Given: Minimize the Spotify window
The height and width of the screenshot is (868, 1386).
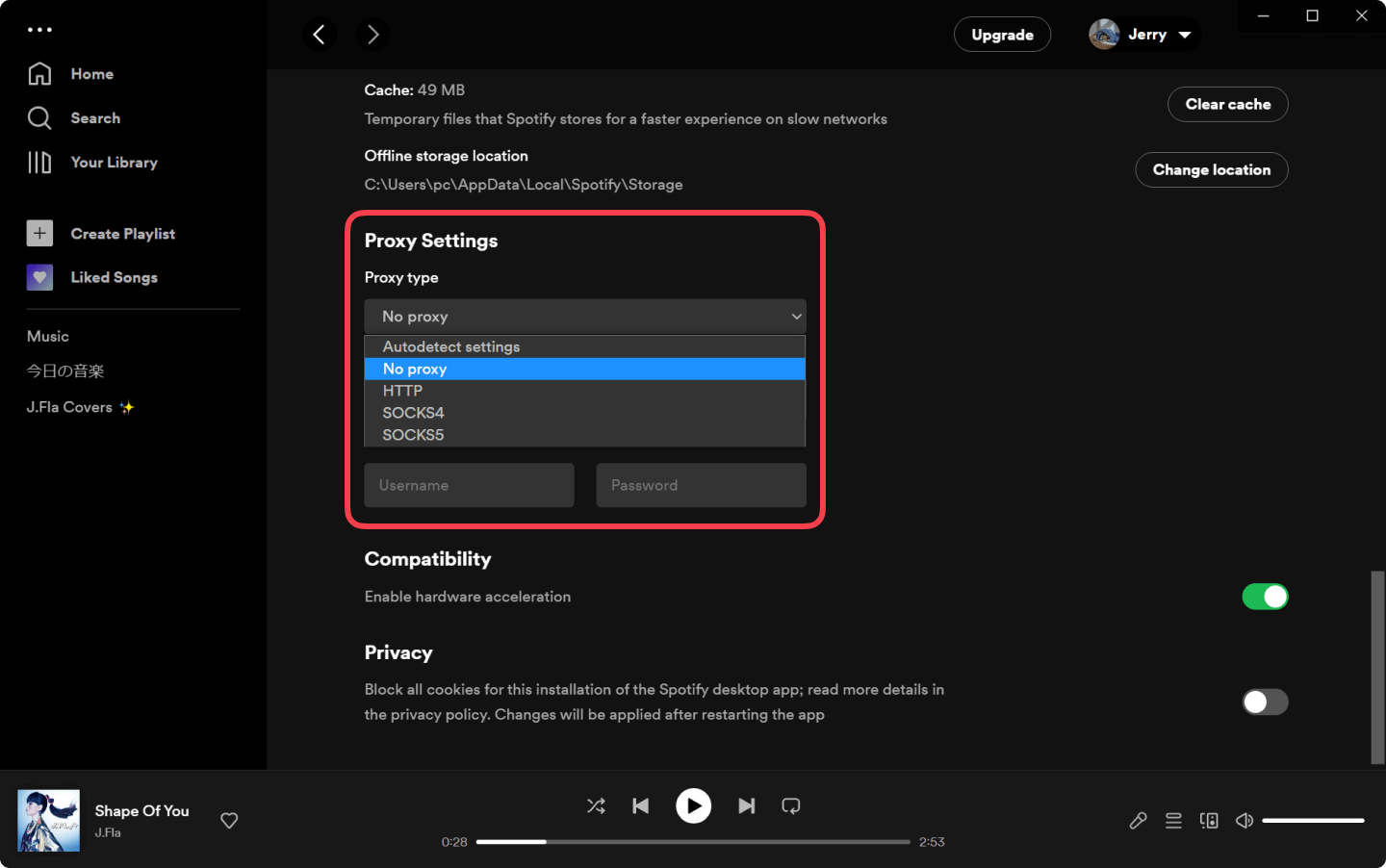Looking at the screenshot, I should pyautogui.click(x=1264, y=15).
